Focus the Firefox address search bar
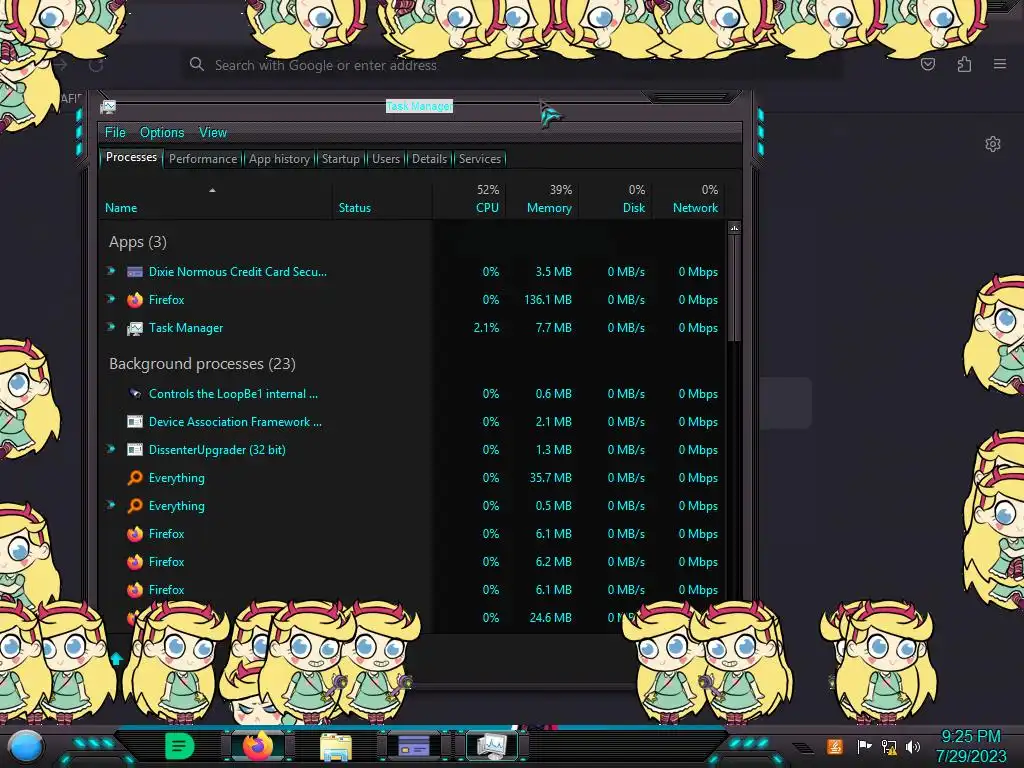This screenshot has height=768, width=1024. click(x=513, y=65)
